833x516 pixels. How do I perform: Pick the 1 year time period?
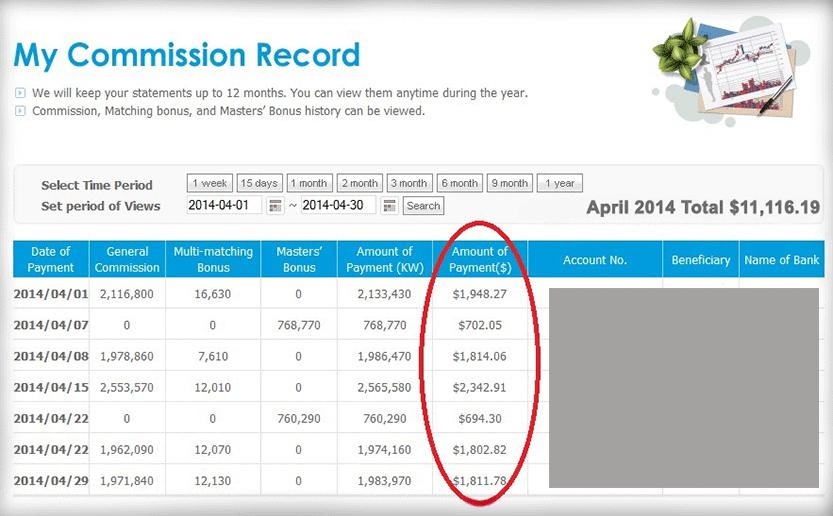(559, 184)
